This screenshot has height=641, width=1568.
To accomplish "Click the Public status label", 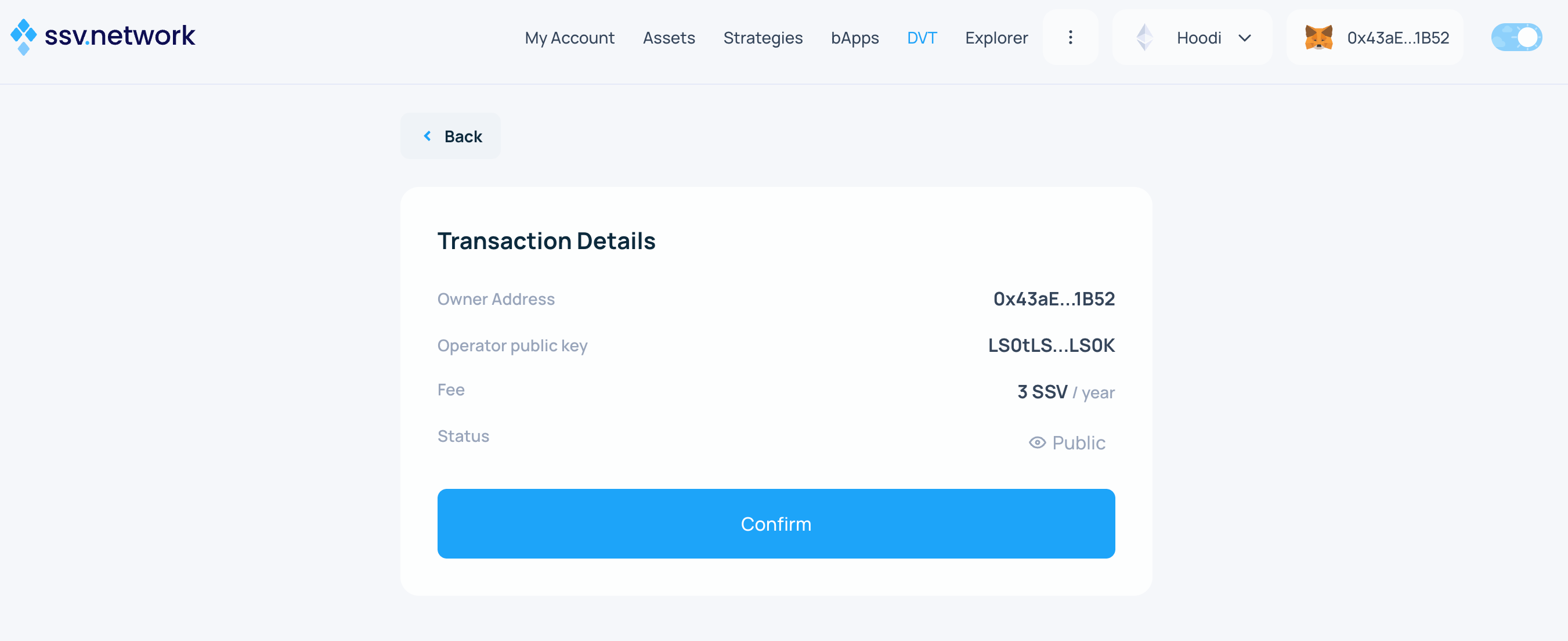I will pos(1078,442).
